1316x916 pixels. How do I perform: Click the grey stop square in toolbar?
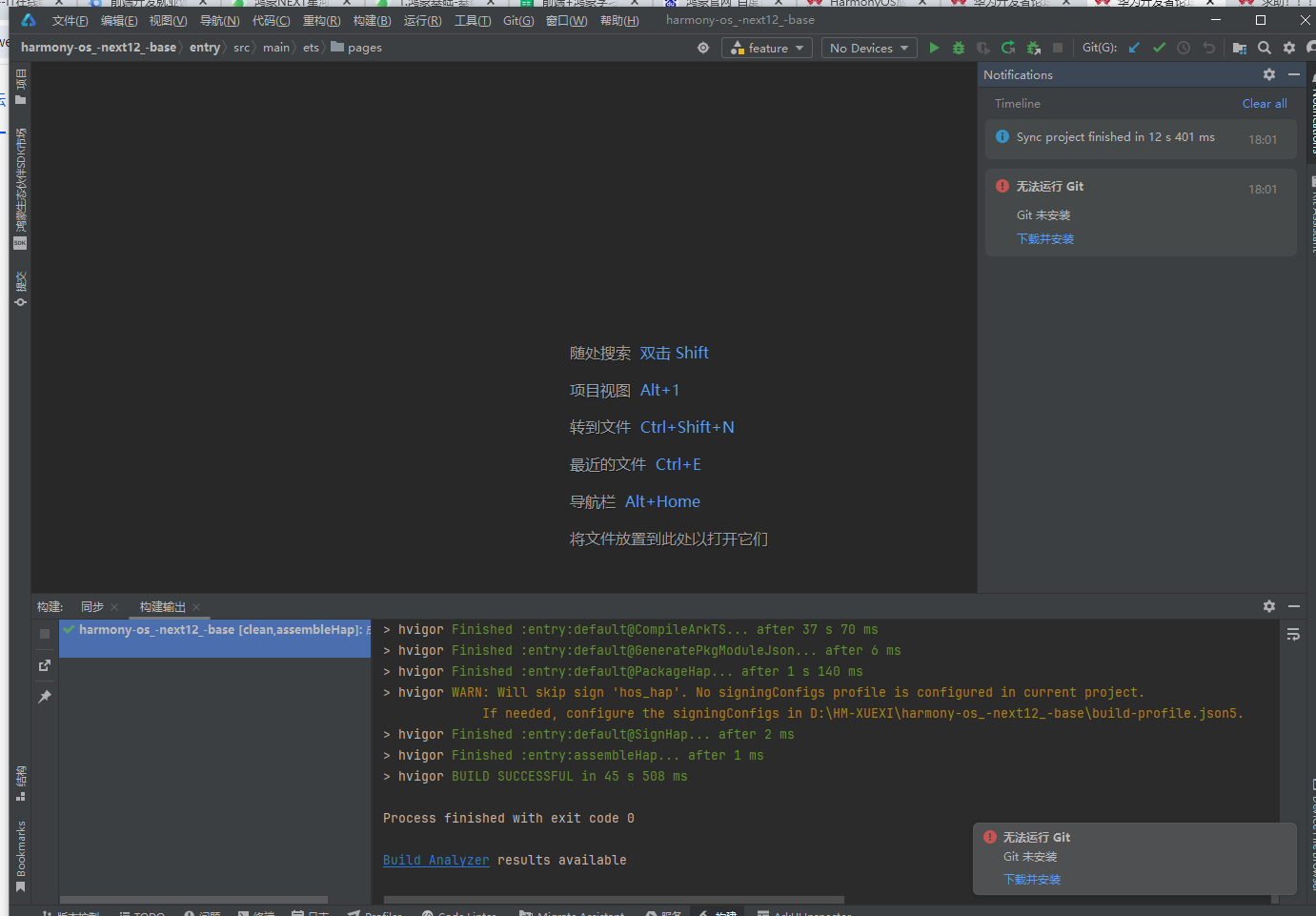[1058, 48]
